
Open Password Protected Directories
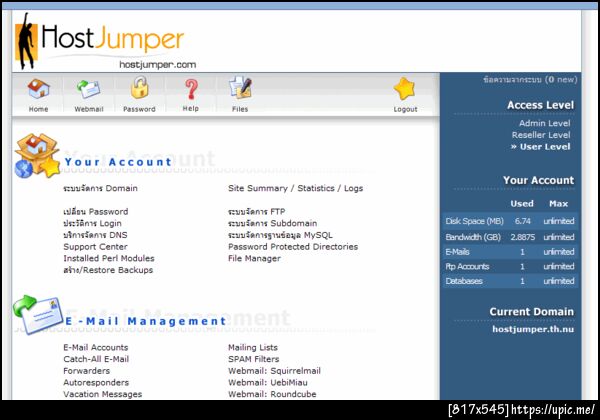[x=293, y=247]
